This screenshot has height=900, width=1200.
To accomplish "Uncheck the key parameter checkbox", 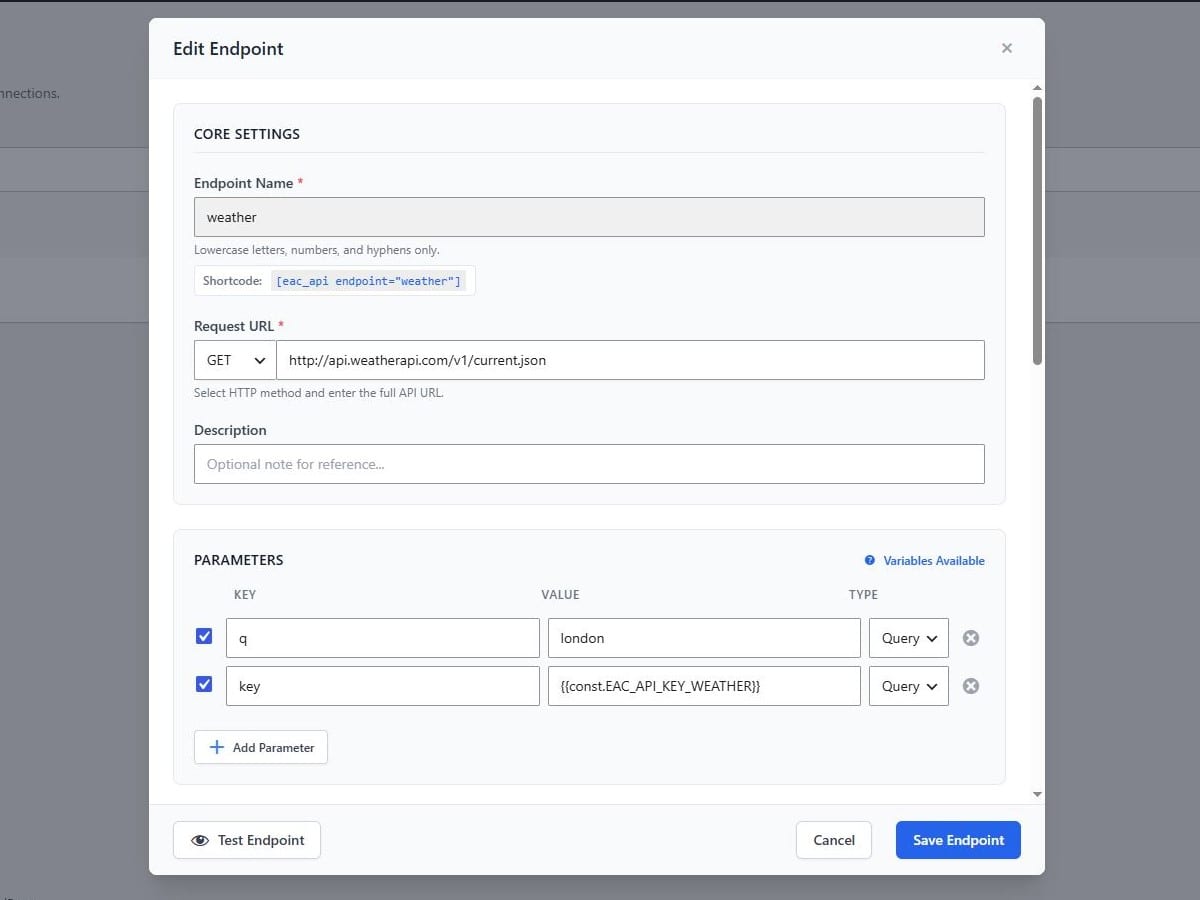I will (204, 684).
